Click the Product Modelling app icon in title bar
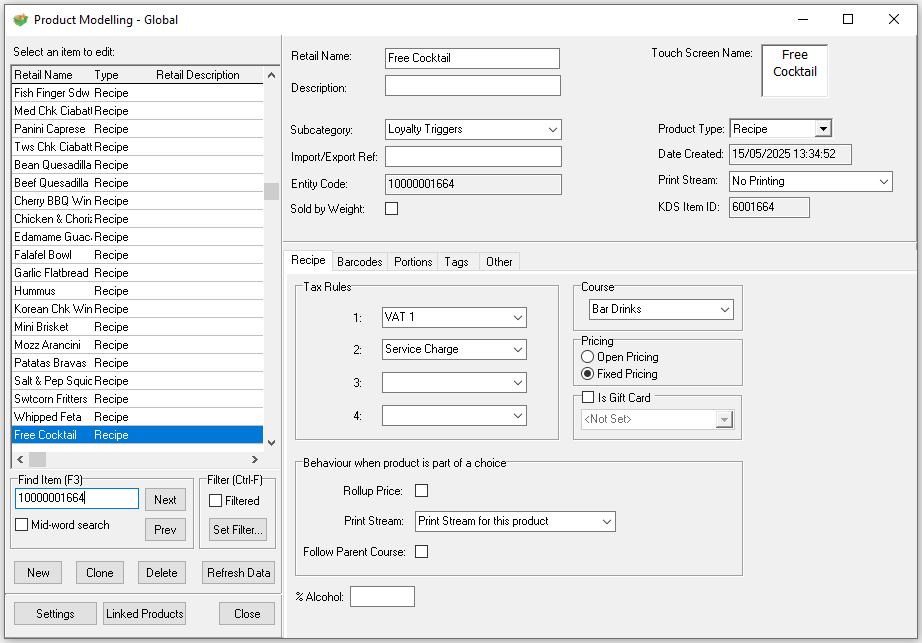The height and width of the screenshot is (643, 922). [x=21, y=19]
